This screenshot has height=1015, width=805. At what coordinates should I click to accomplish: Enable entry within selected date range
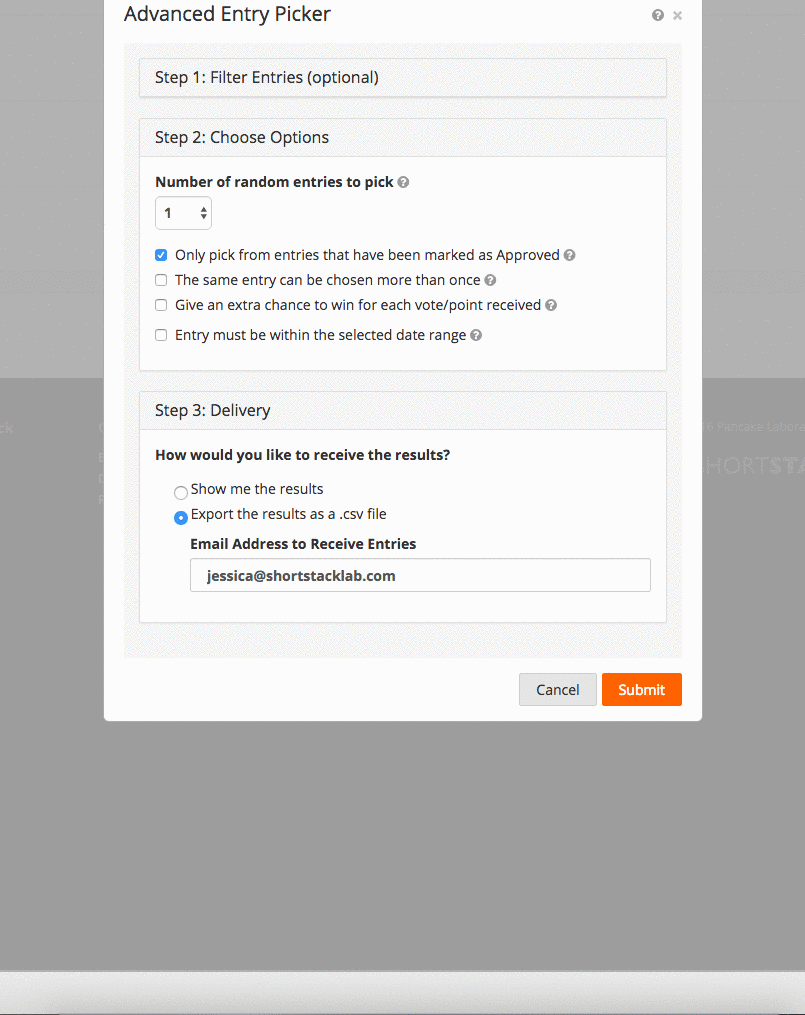(x=161, y=335)
